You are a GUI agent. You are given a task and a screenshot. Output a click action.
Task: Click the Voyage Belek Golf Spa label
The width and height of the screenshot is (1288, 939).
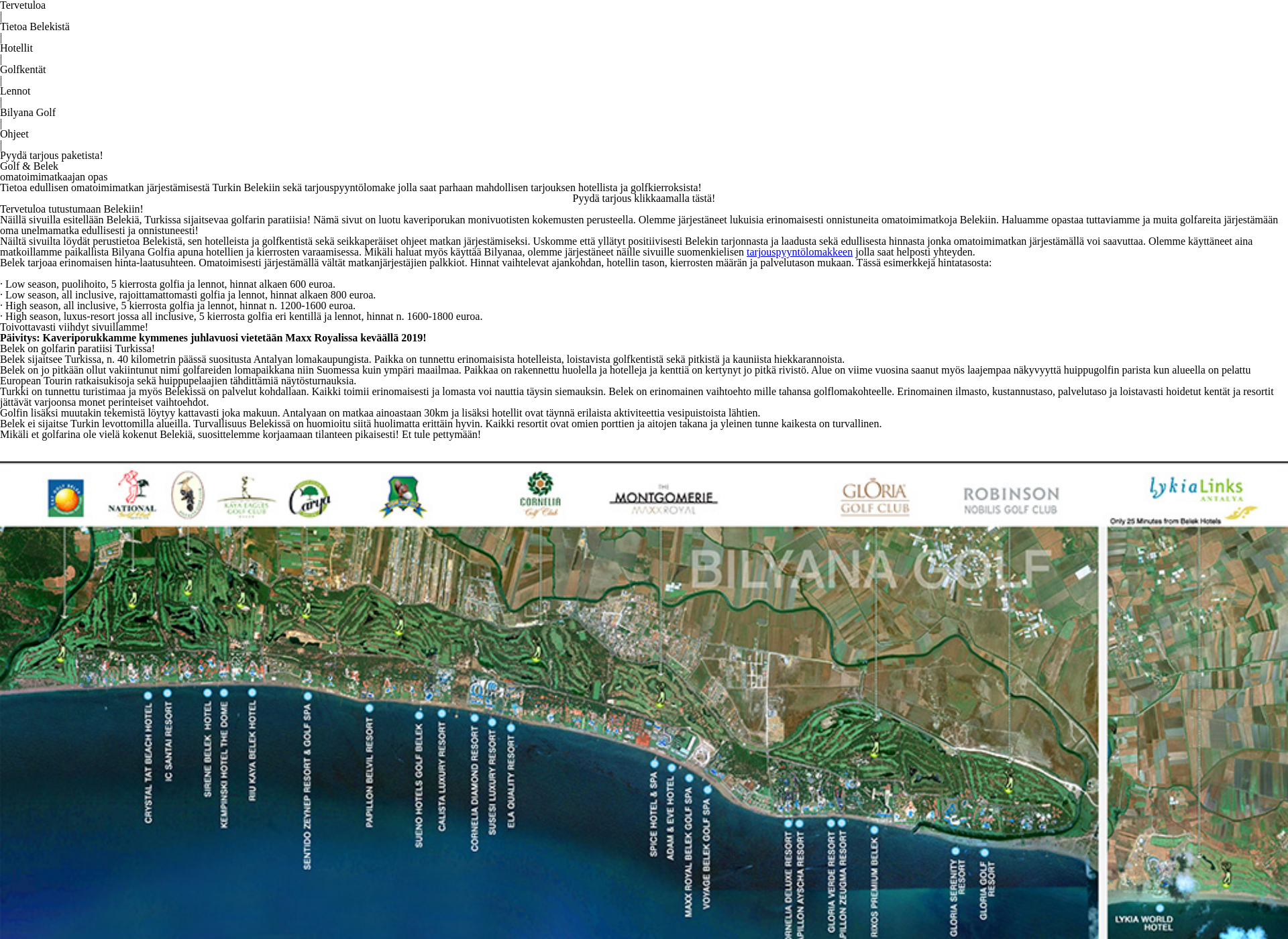(706, 854)
